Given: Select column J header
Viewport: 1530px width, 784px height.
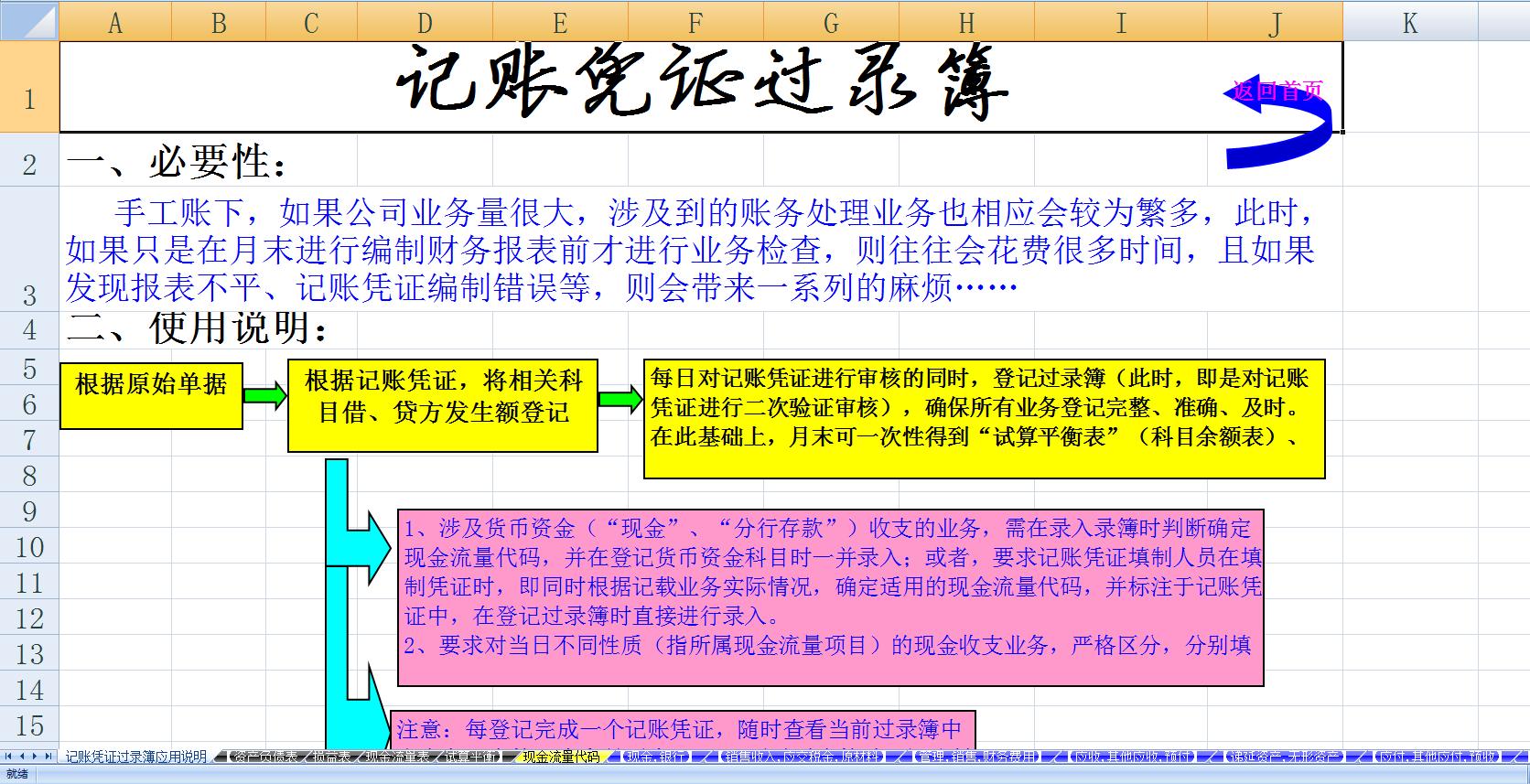Looking at the screenshot, I should click(x=1275, y=21).
